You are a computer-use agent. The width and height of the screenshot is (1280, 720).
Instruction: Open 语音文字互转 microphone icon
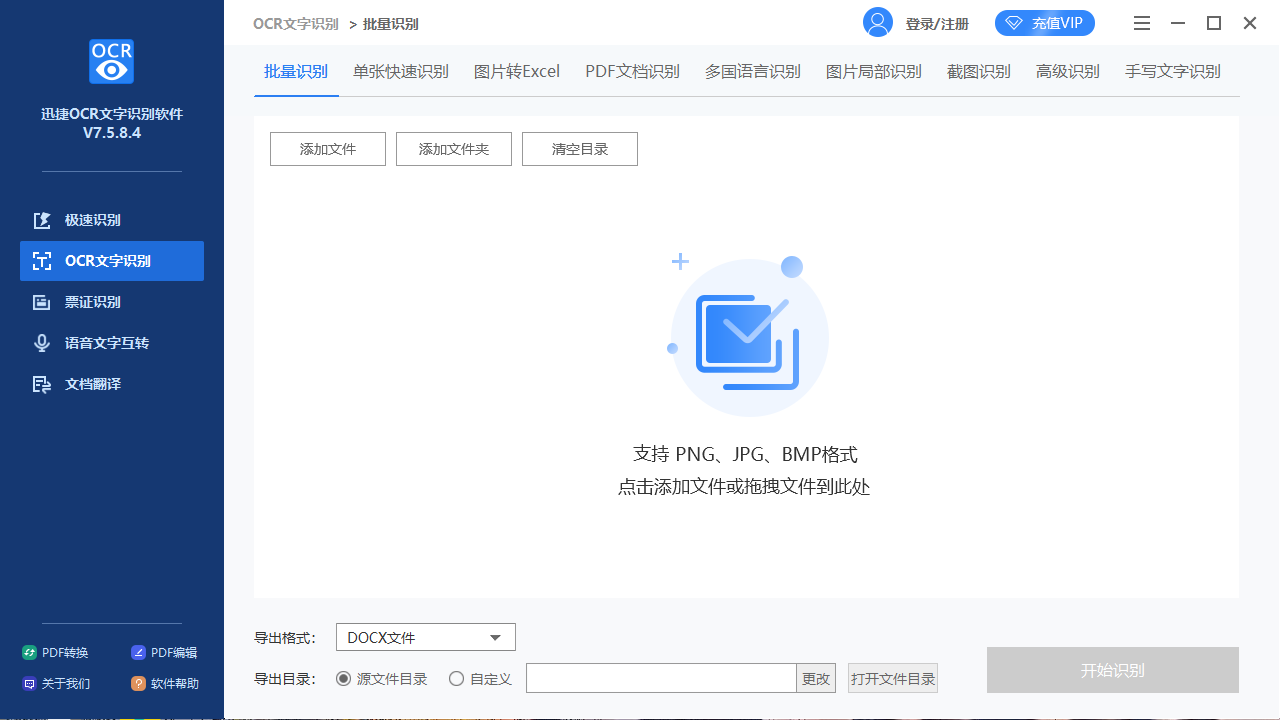click(x=42, y=343)
